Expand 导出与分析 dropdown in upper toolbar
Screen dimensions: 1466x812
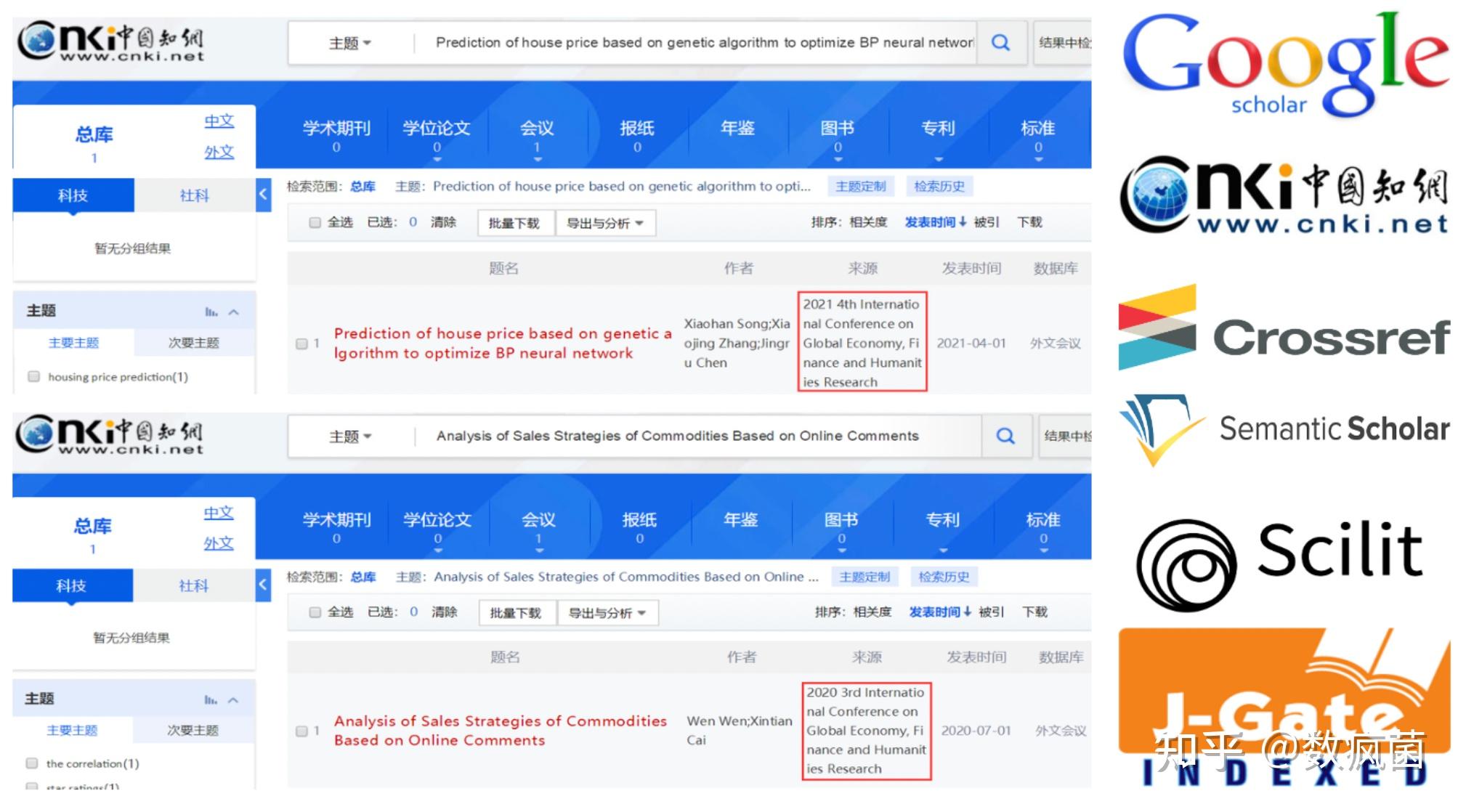tap(605, 223)
